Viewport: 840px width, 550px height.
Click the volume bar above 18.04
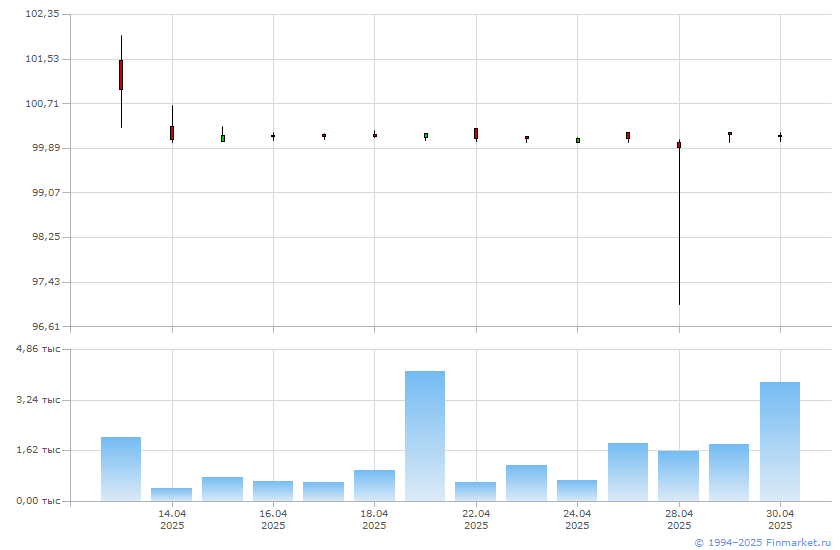pyautogui.click(x=374, y=486)
